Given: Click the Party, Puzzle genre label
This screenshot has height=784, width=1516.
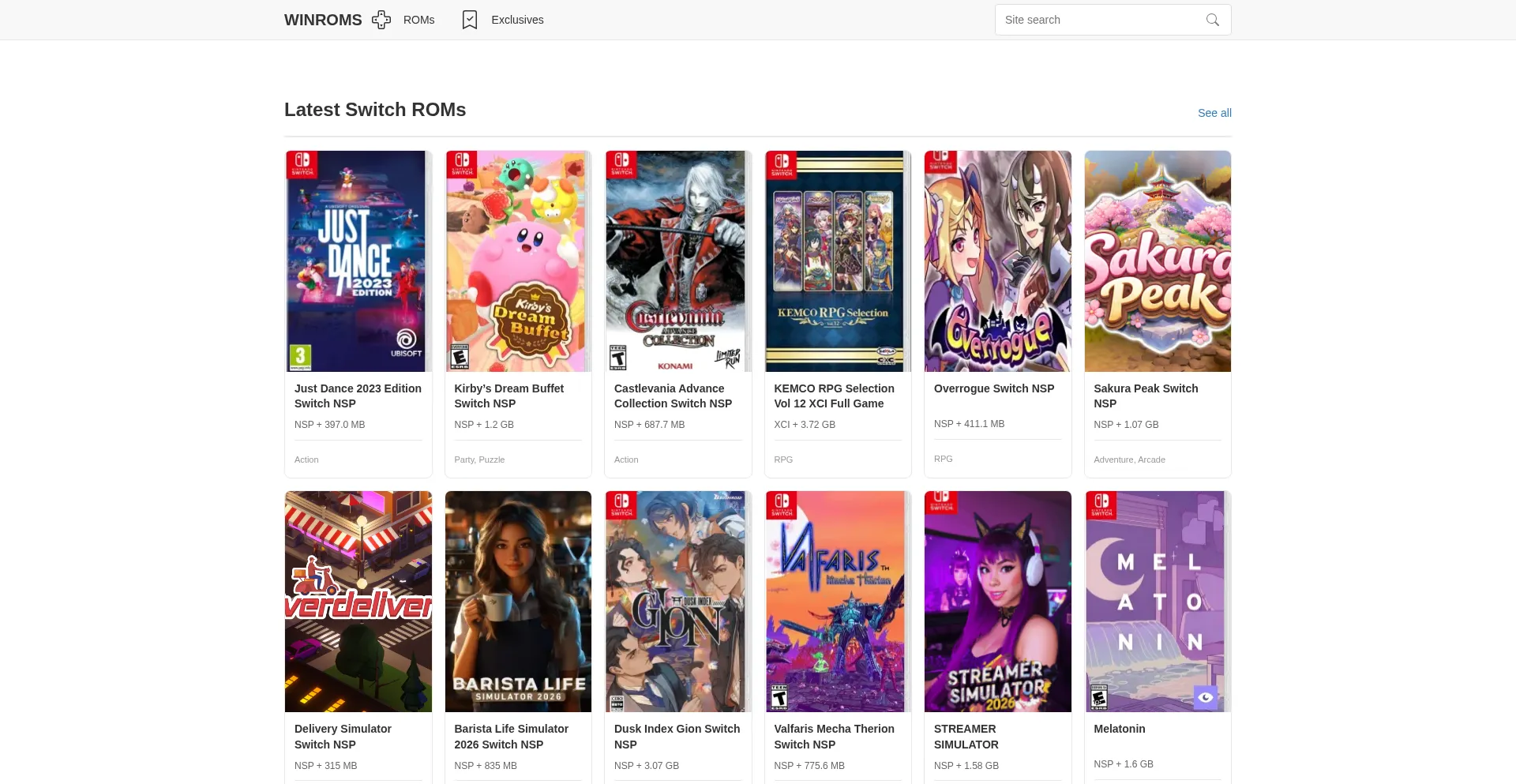Looking at the screenshot, I should point(479,460).
